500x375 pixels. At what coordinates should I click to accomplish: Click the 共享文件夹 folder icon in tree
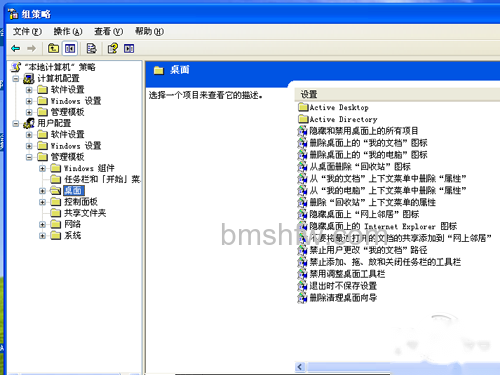(x=56, y=213)
